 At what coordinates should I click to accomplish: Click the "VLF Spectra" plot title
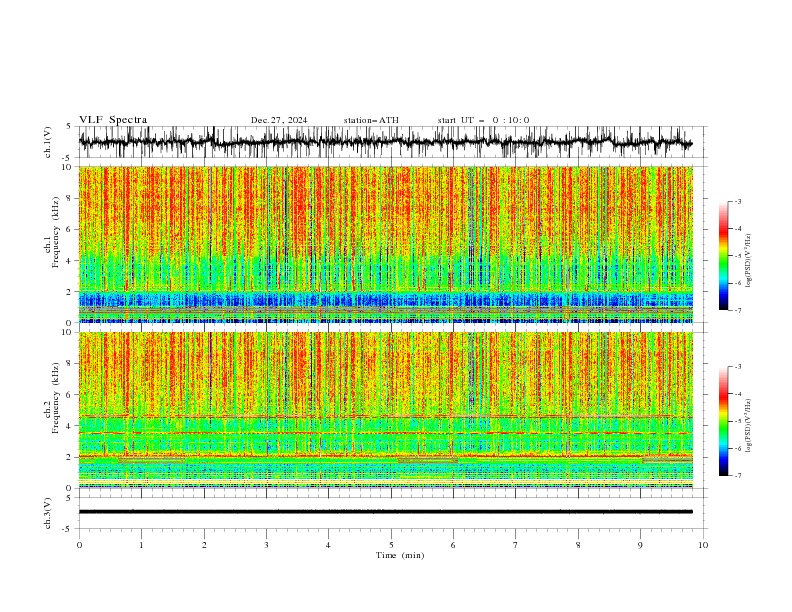point(113,120)
